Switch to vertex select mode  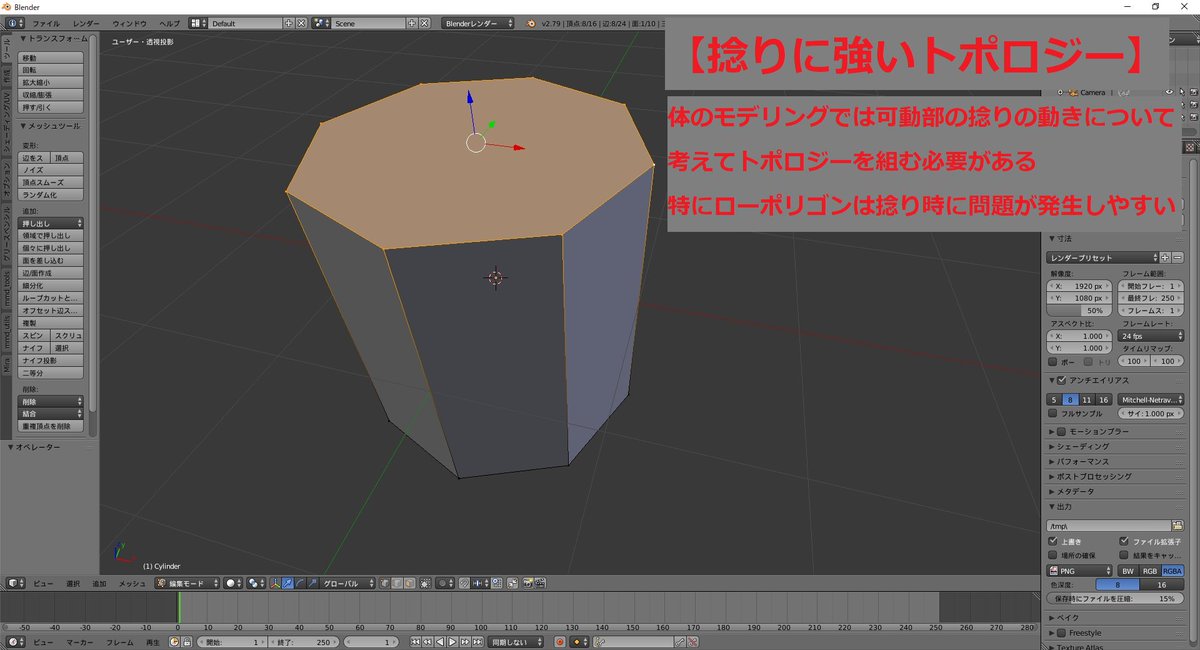tap(383, 583)
